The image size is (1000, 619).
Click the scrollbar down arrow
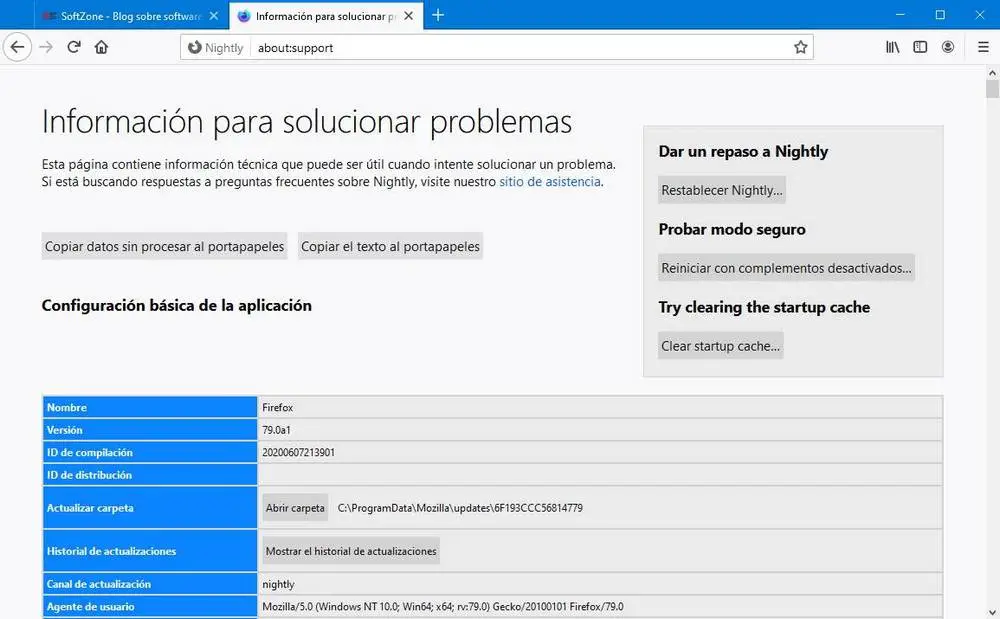[992, 613]
